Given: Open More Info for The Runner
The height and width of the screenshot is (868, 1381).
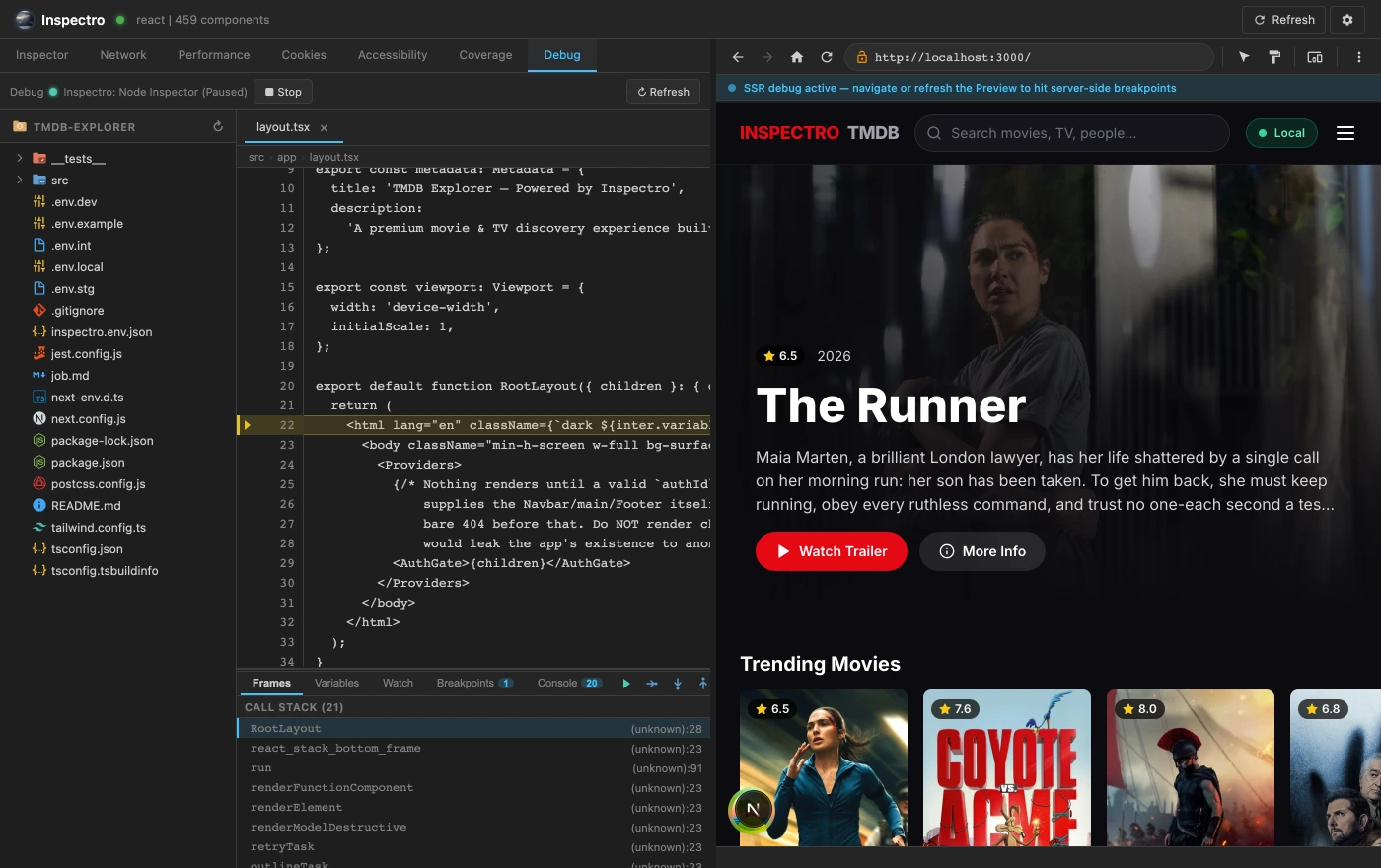Looking at the screenshot, I should pos(981,551).
